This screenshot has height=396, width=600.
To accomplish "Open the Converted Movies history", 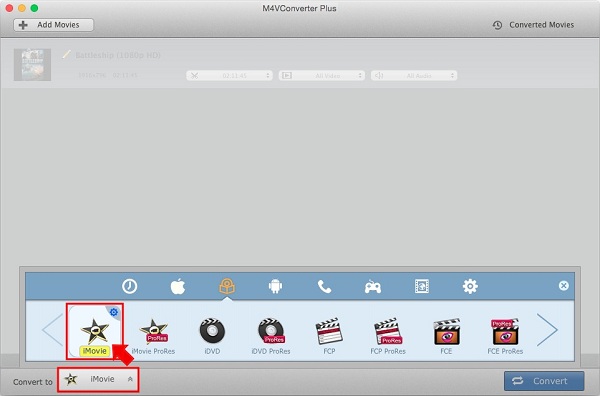I will [533, 25].
